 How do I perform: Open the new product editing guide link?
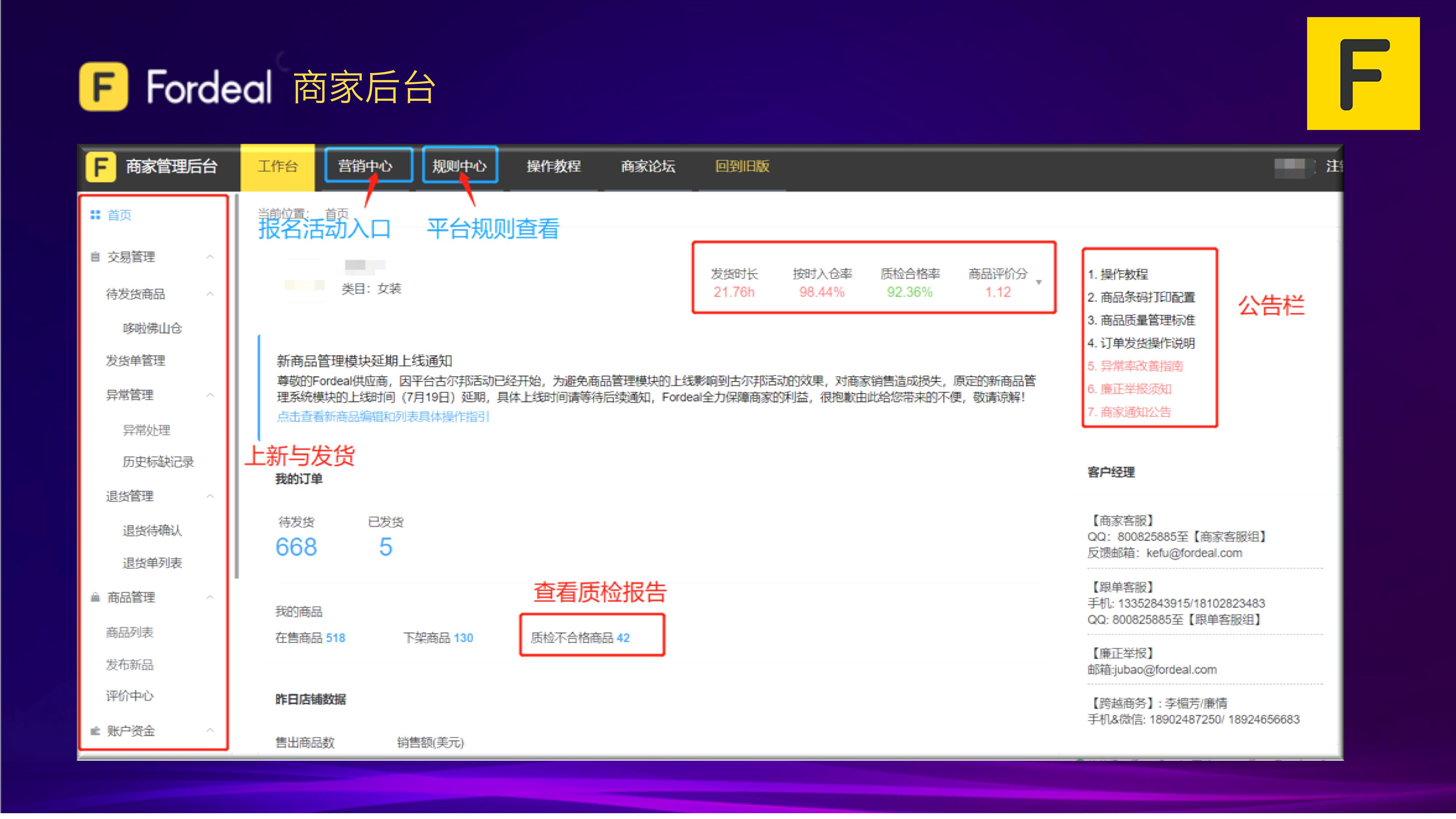383,416
